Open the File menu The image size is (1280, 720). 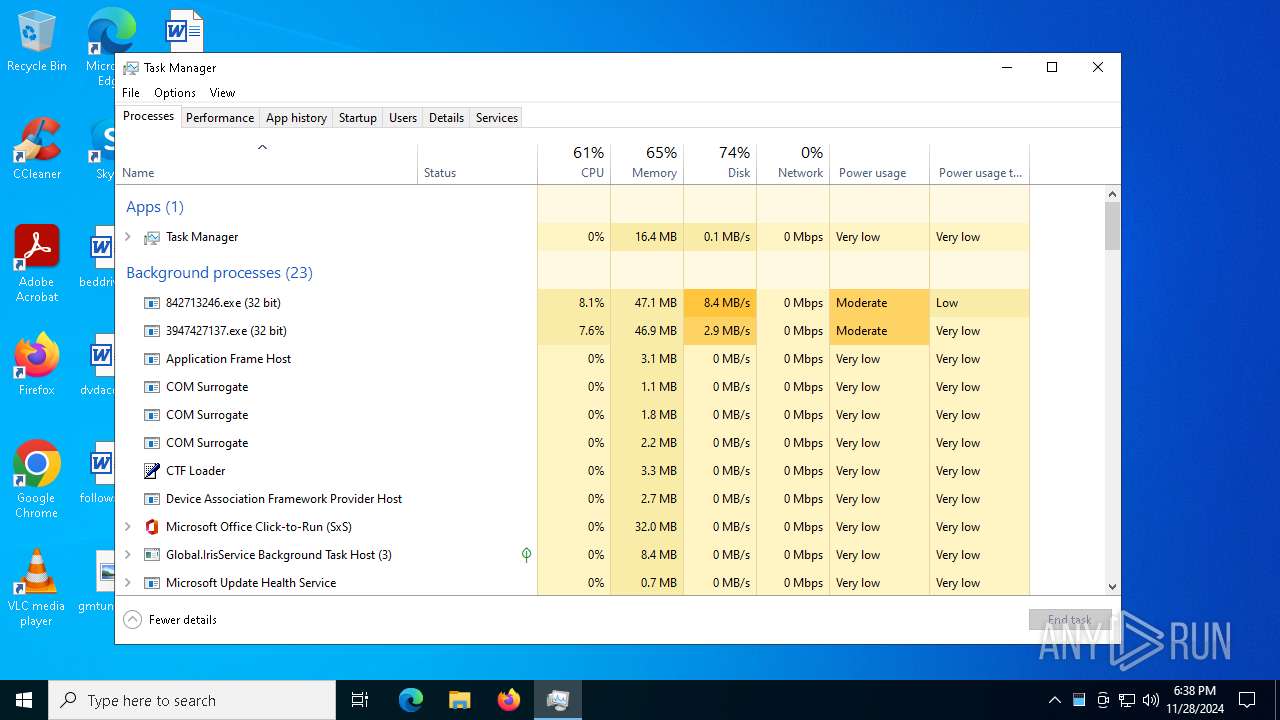click(131, 93)
